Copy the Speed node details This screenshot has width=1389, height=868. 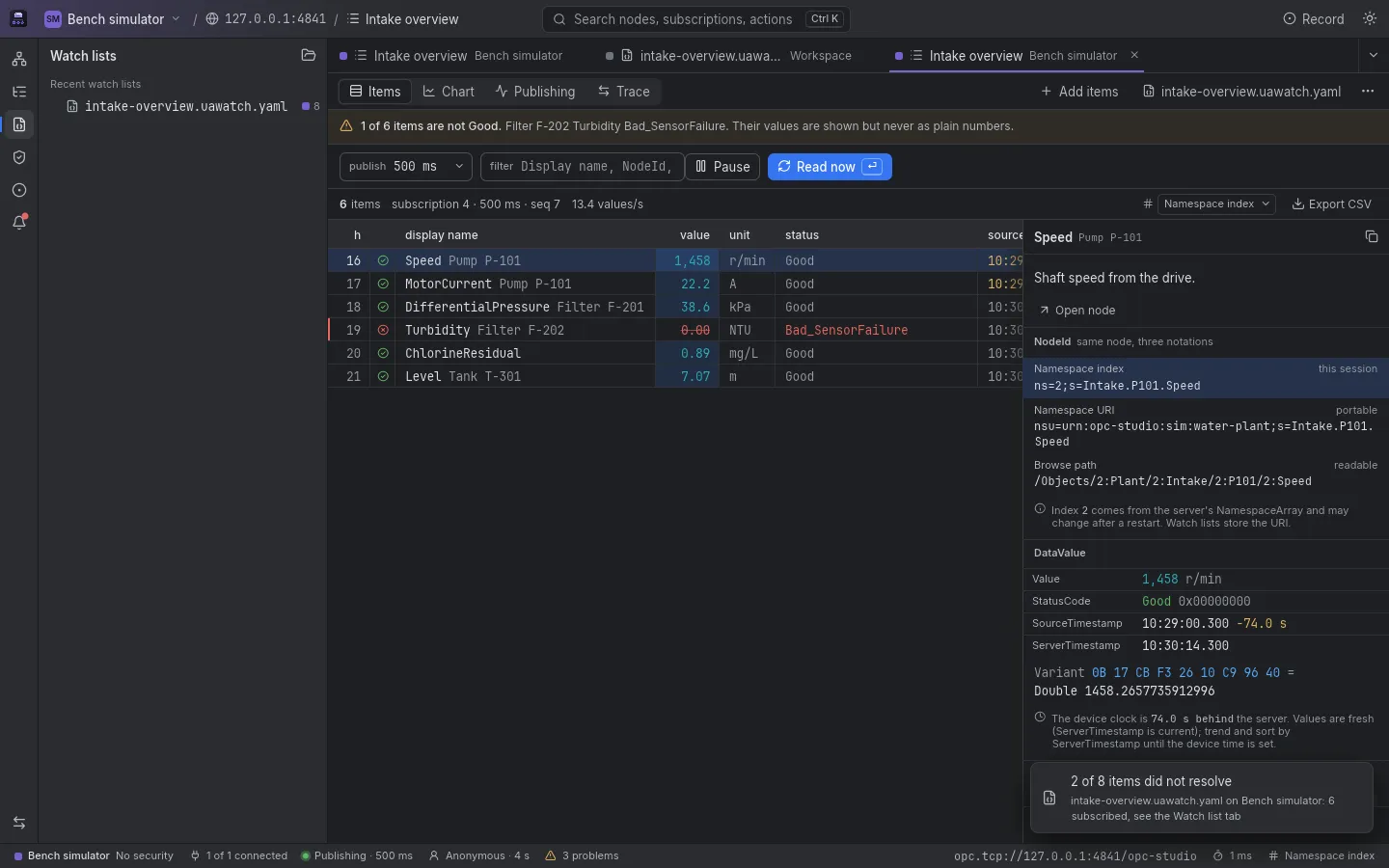pos(1372,237)
